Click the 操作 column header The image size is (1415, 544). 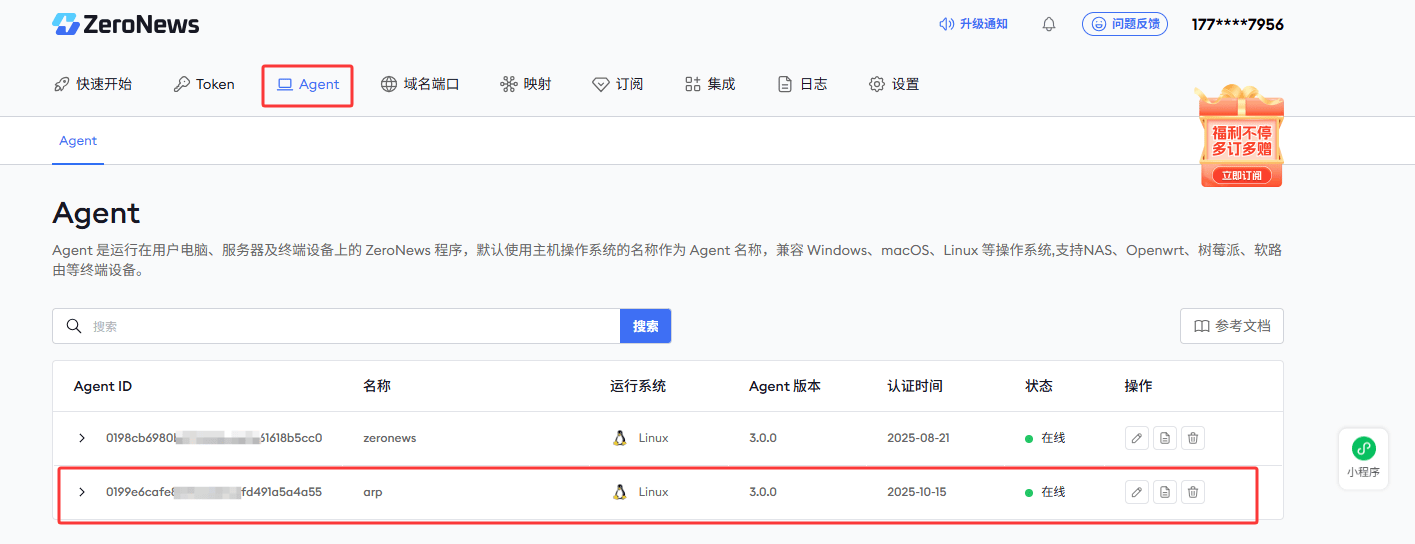[1139, 386]
